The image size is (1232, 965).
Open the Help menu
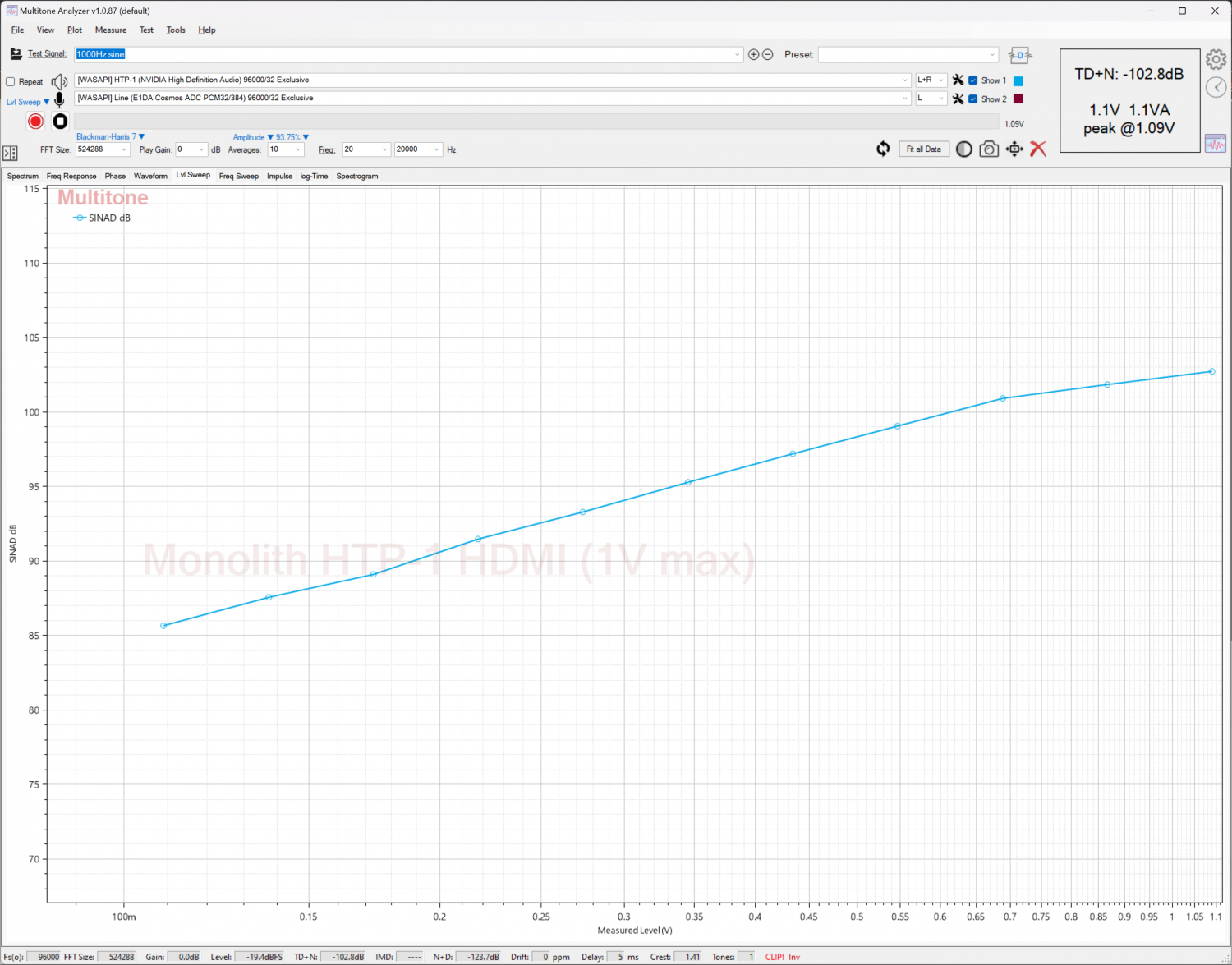(x=207, y=30)
